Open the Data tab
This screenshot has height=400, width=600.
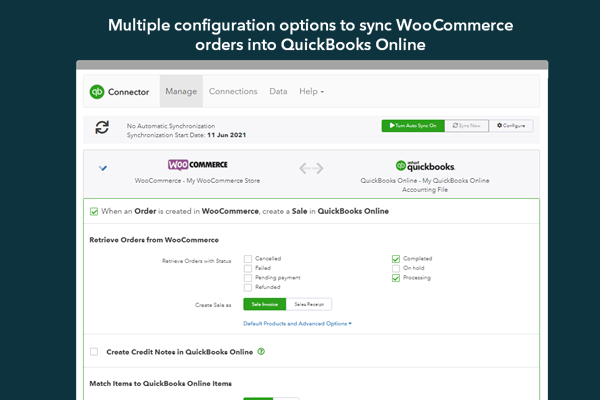(x=278, y=91)
